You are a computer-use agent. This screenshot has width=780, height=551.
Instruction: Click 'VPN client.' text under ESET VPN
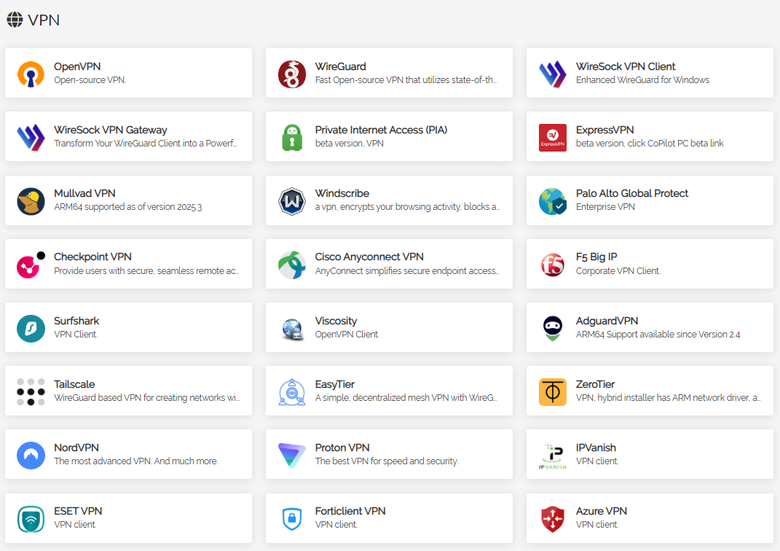tap(75, 525)
